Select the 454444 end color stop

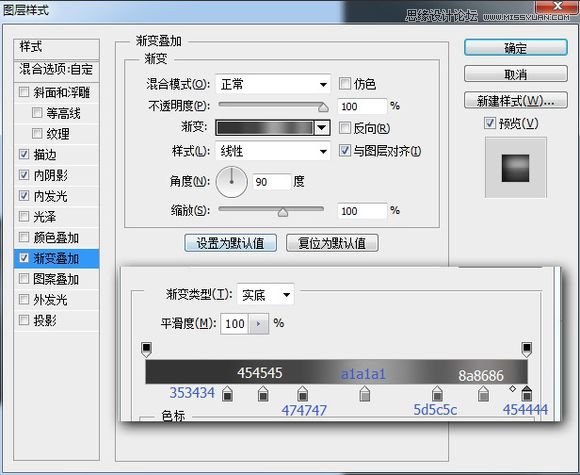(x=527, y=394)
